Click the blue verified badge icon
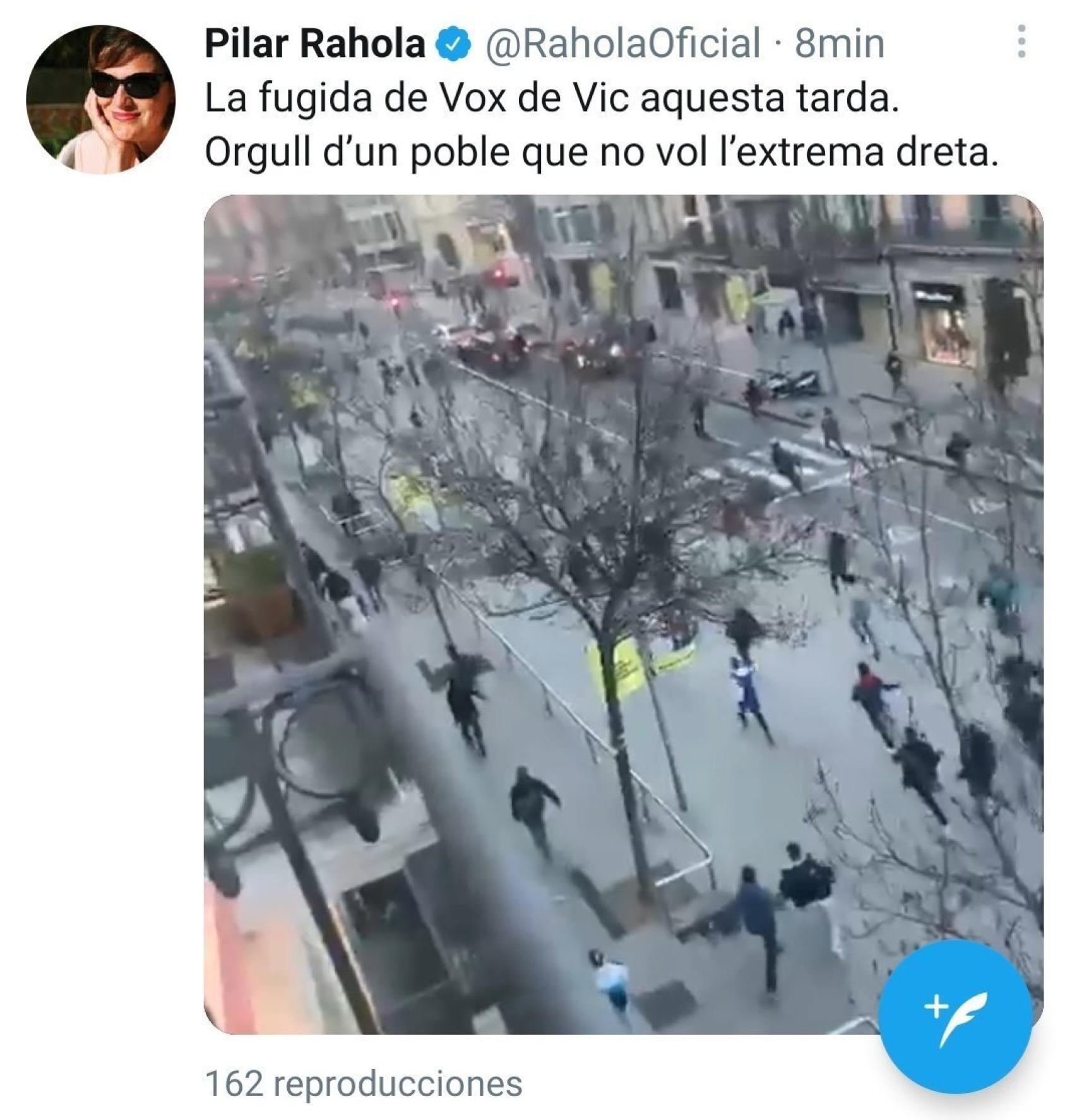 point(455,44)
